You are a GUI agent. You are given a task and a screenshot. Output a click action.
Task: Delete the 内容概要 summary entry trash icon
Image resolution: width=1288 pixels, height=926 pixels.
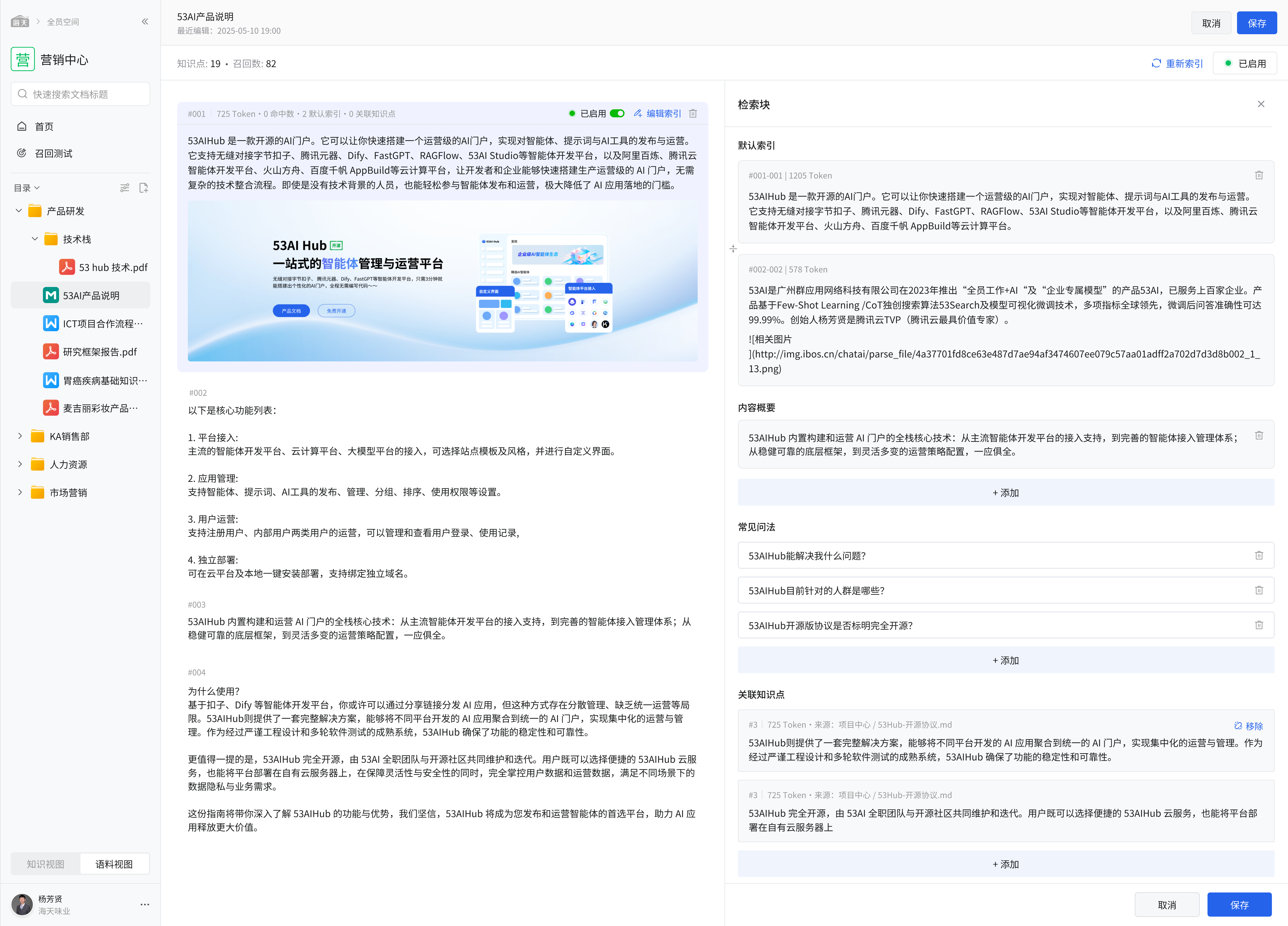1258,435
